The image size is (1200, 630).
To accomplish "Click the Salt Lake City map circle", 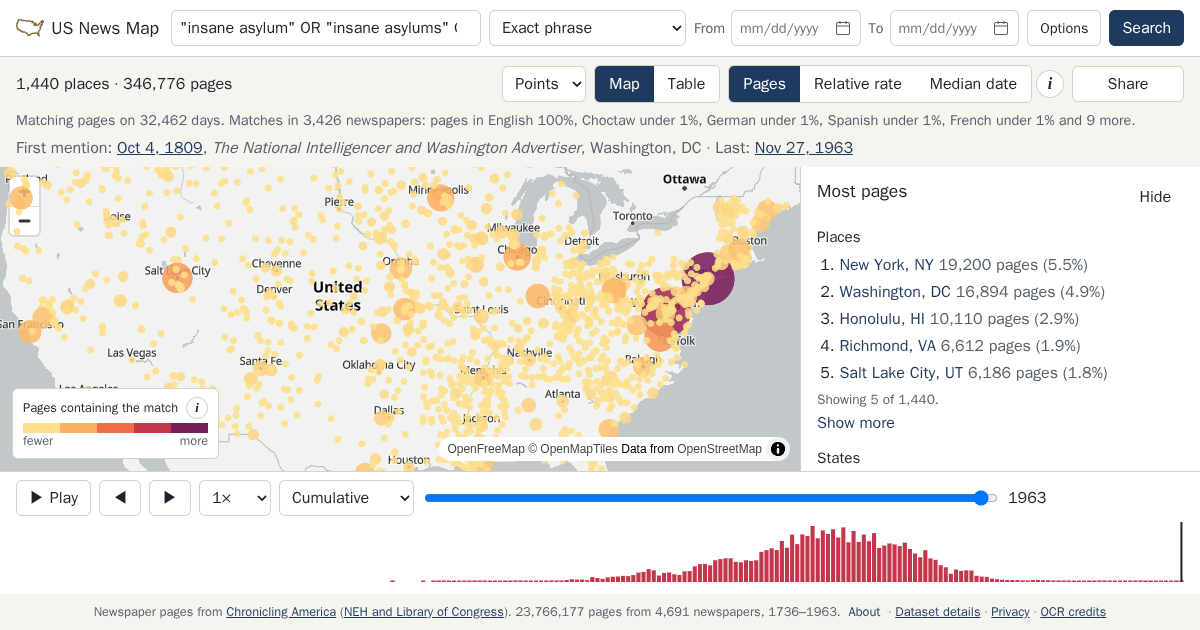I will tap(177, 277).
